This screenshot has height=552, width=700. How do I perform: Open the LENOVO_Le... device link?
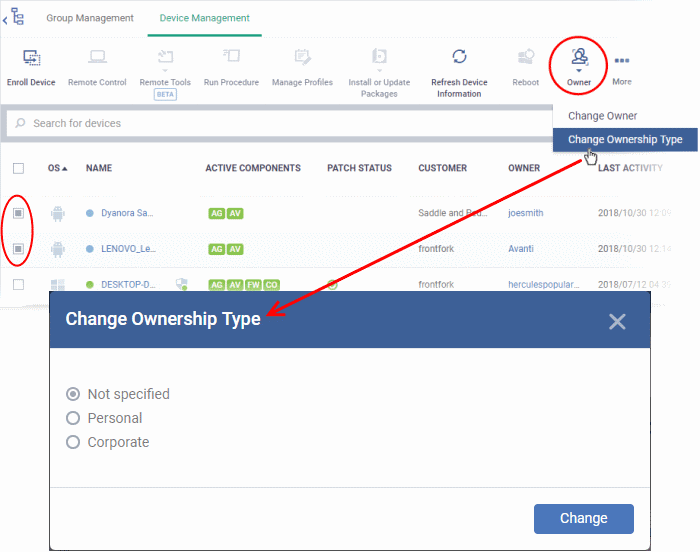tap(129, 249)
